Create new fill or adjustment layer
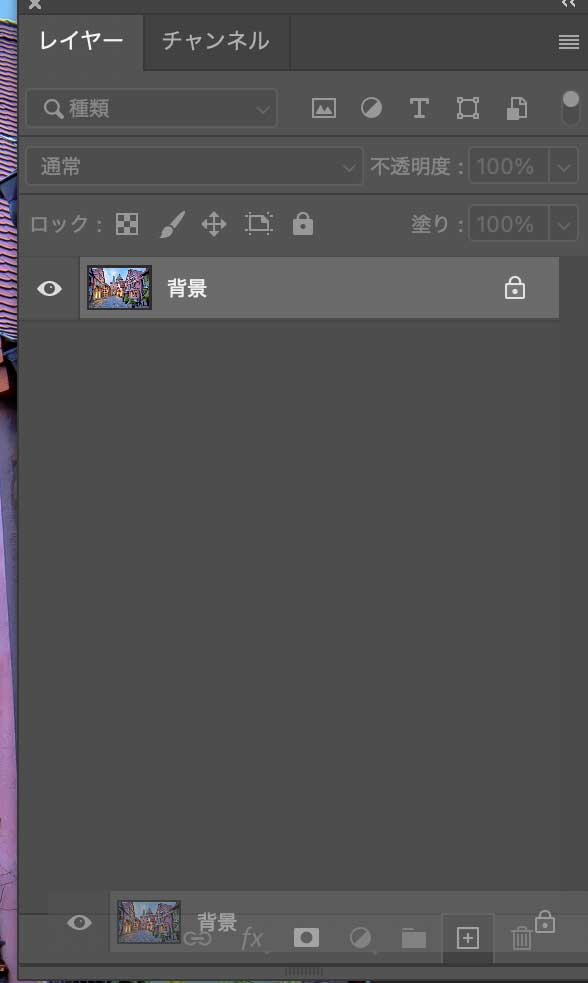Screen dimensions: 588x983 360,938
